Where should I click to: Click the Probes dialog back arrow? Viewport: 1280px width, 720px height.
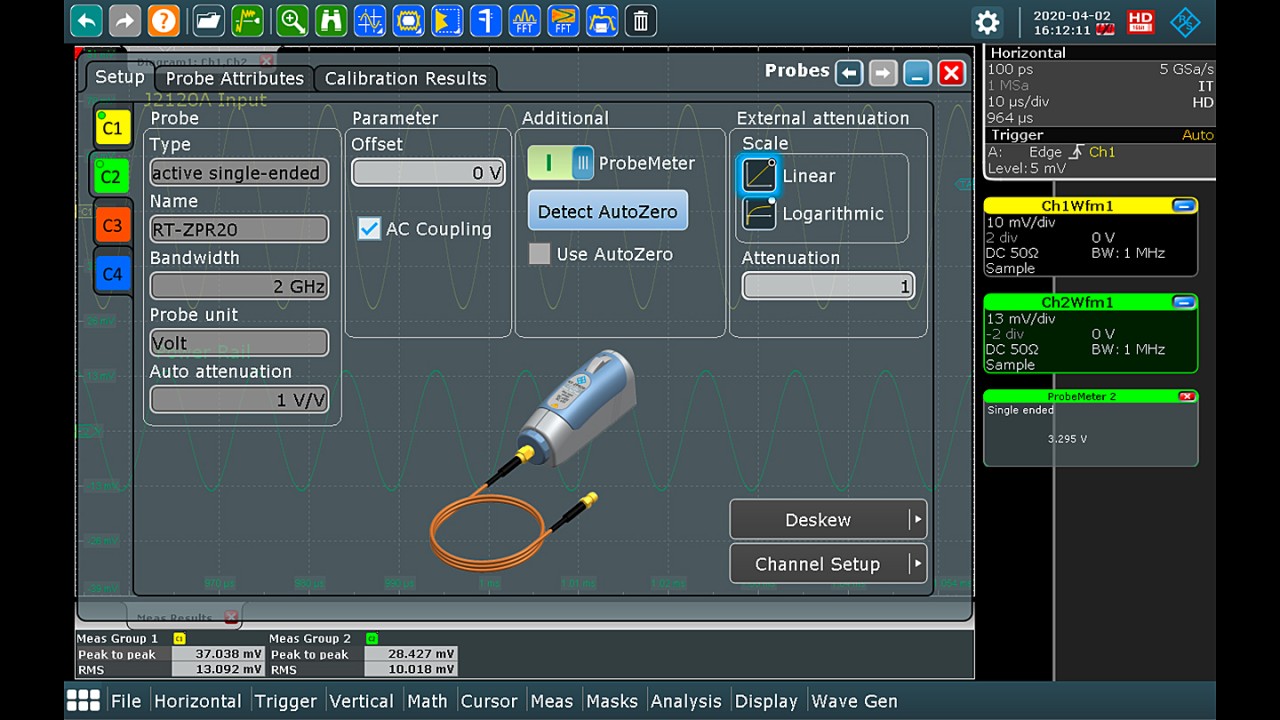[849, 72]
